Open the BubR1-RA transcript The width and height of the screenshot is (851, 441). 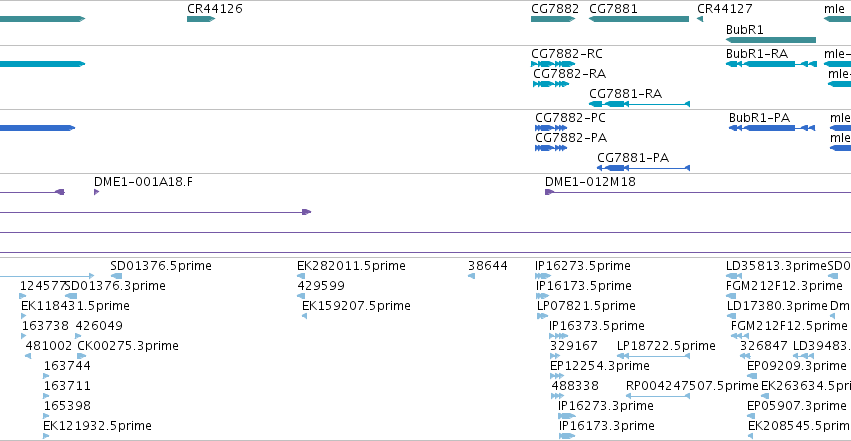tap(771, 64)
